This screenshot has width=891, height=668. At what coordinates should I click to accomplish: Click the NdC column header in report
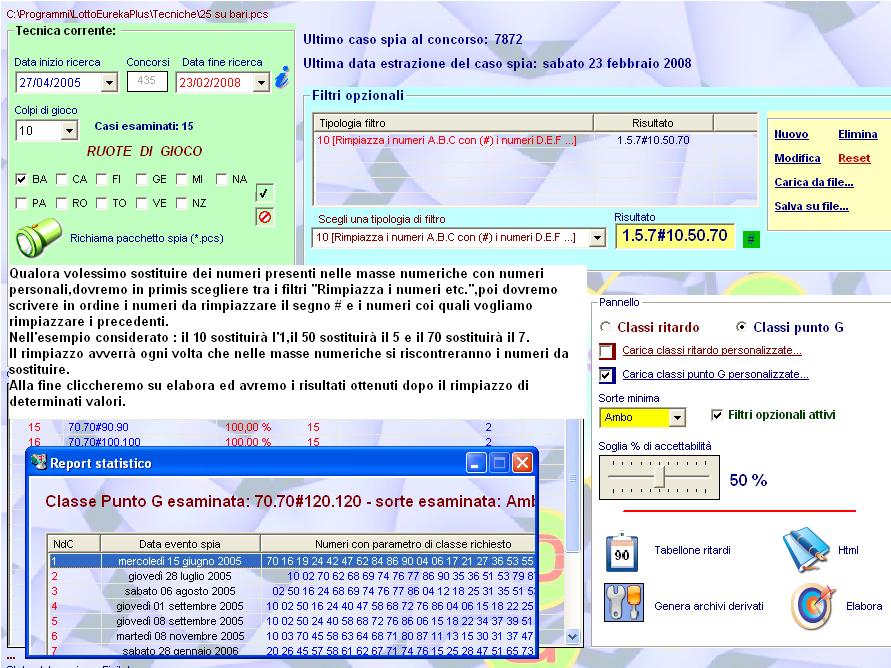click(x=74, y=544)
